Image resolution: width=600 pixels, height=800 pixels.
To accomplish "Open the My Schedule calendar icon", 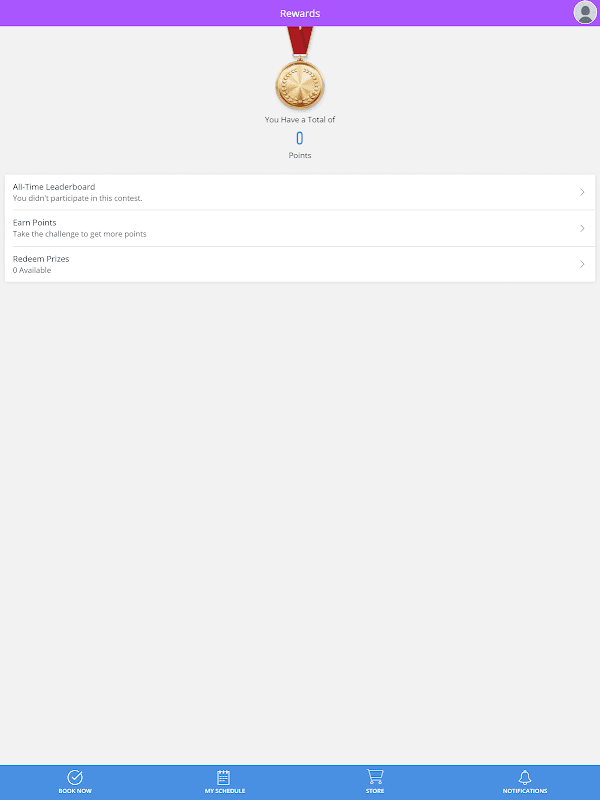I will click(223, 777).
